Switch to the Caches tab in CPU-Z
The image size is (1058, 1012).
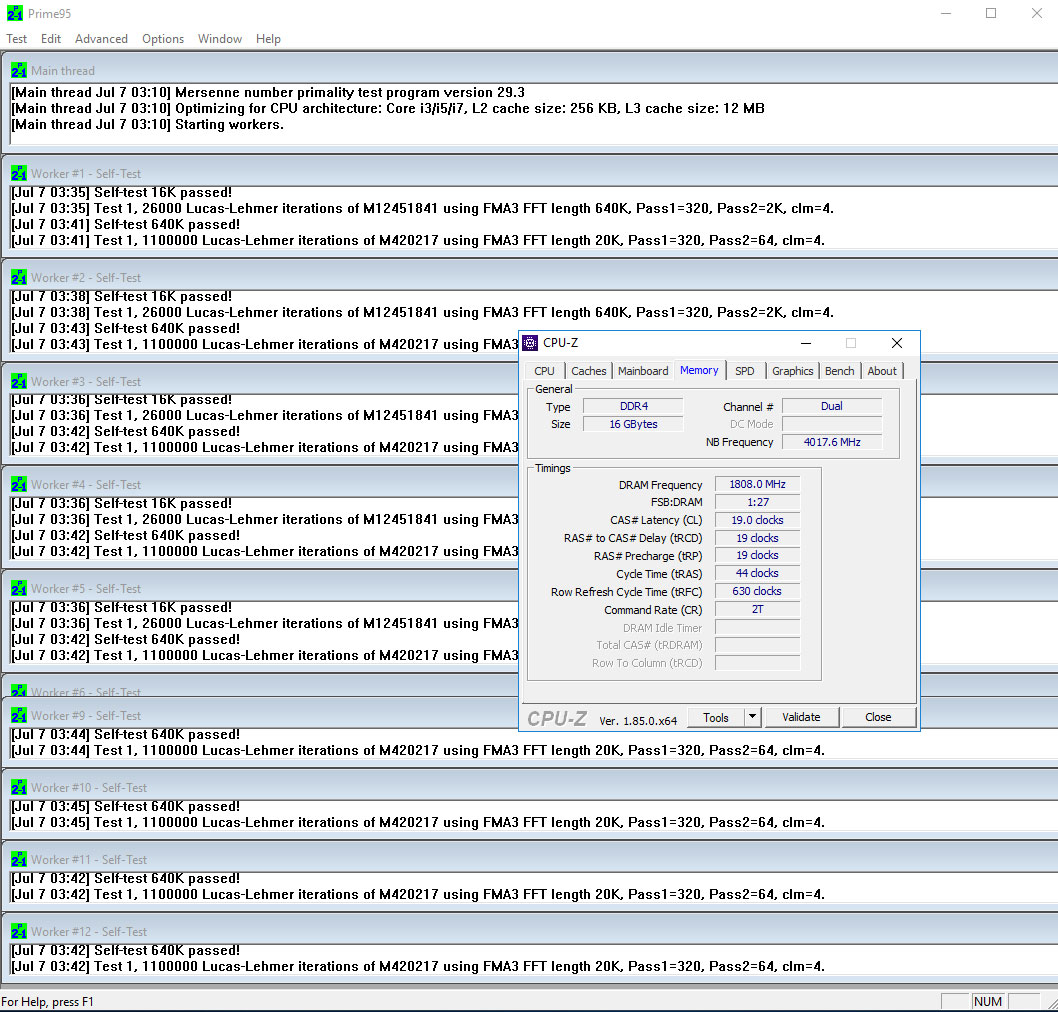tap(588, 371)
